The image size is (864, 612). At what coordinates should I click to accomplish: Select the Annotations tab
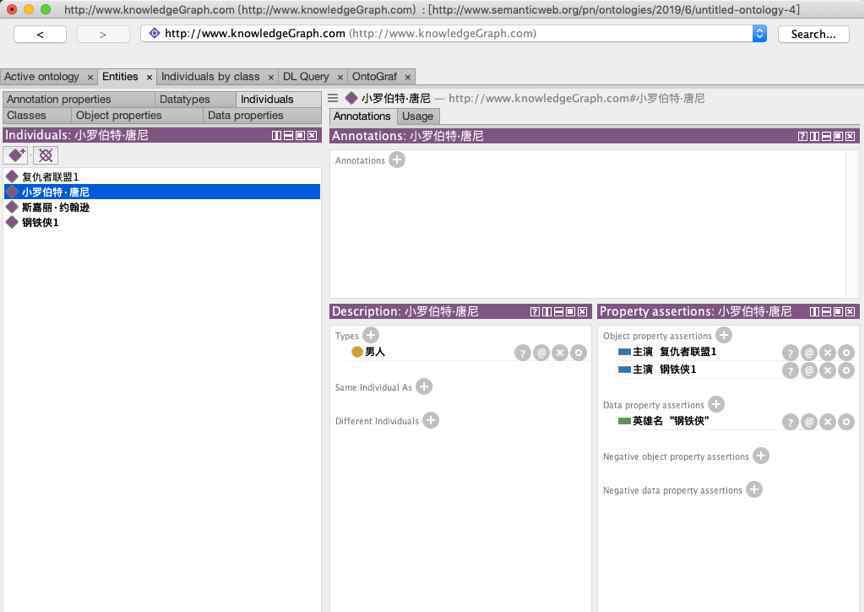point(362,116)
